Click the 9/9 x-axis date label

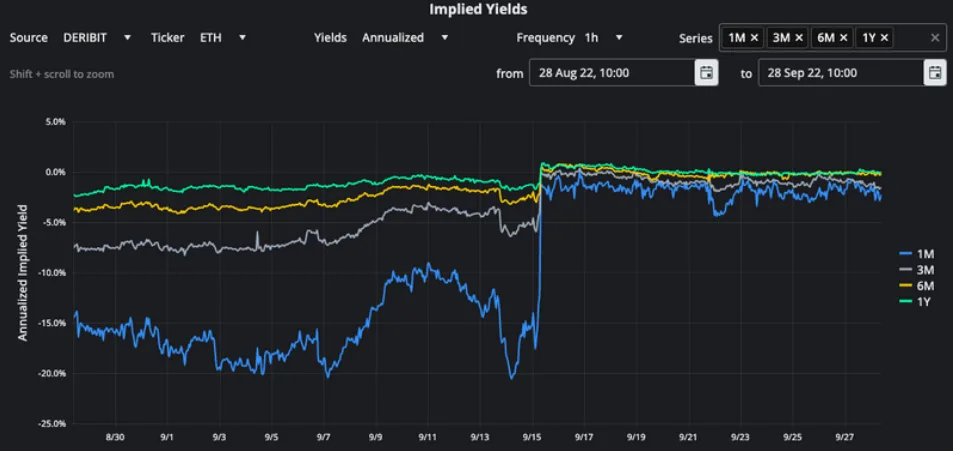click(376, 436)
